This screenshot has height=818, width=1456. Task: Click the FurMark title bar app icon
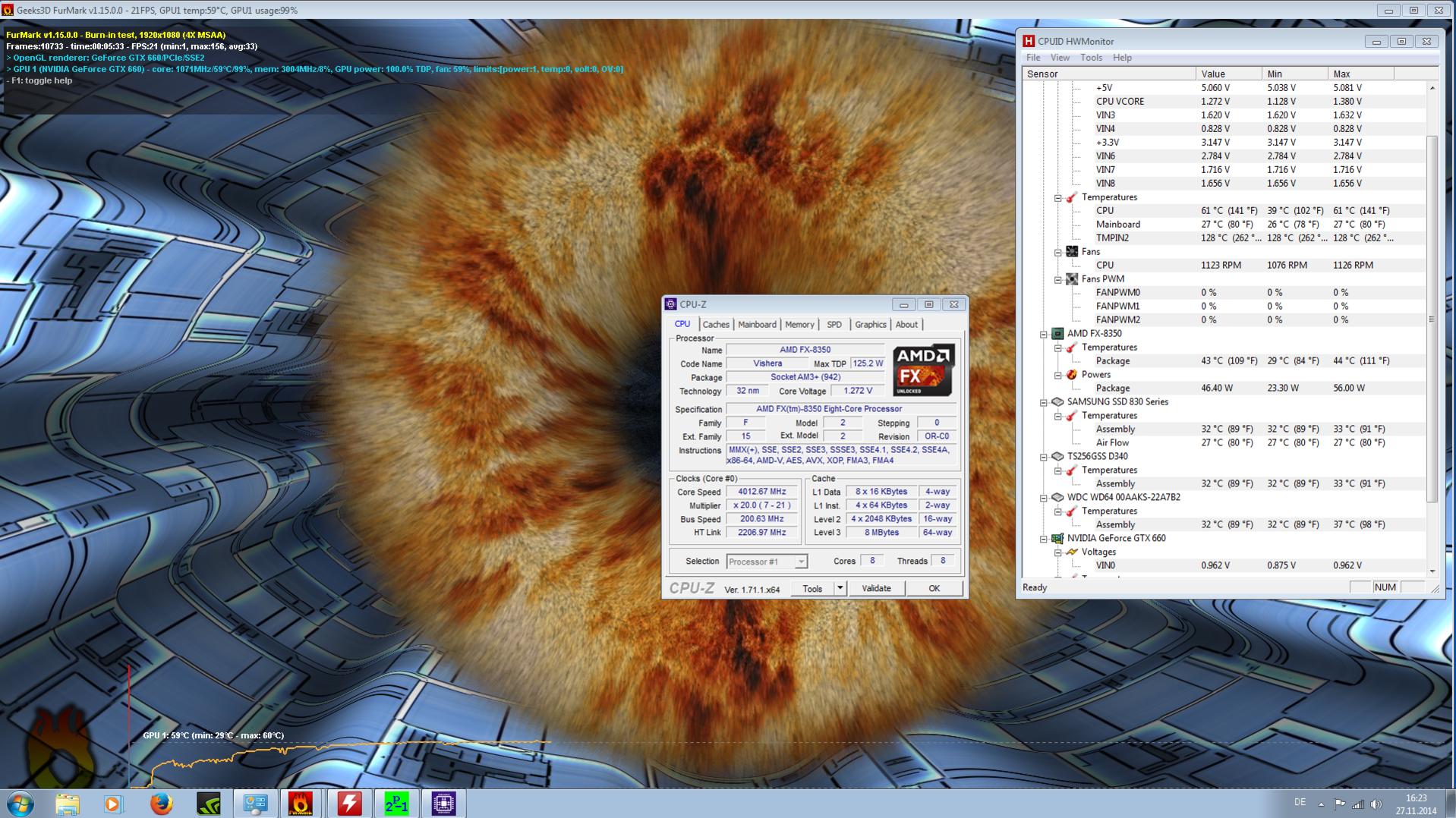(x=8, y=11)
